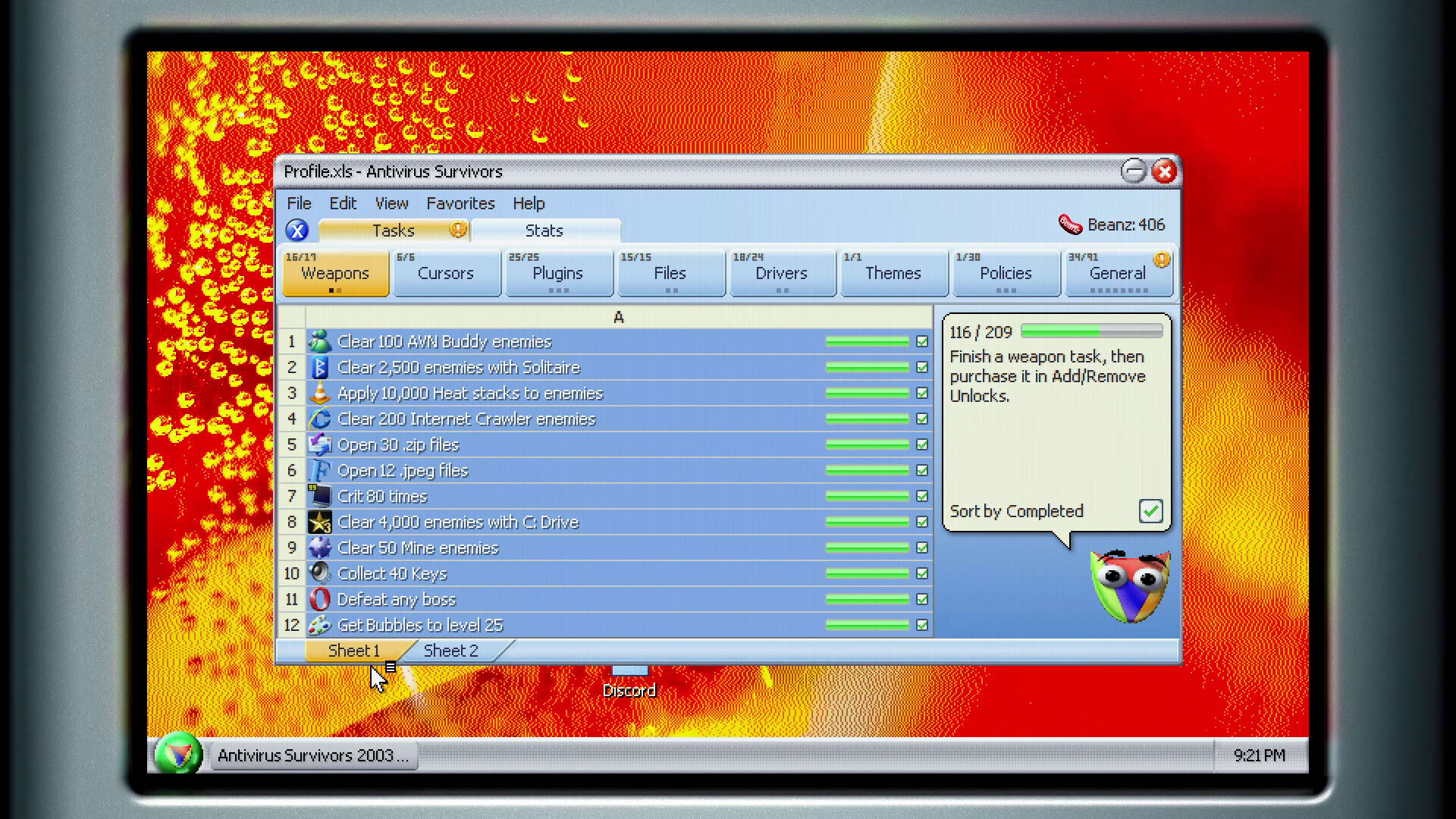Image resolution: width=1456 pixels, height=819 pixels.
Task: Click the shield mascot character
Action: click(x=1130, y=586)
